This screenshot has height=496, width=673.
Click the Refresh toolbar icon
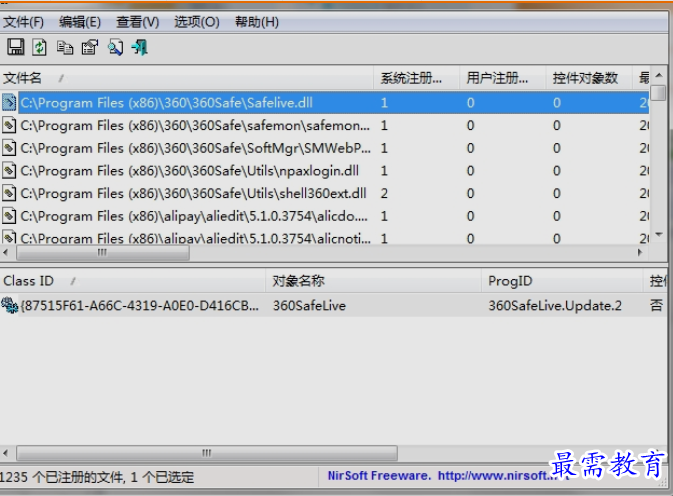coord(39,47)
